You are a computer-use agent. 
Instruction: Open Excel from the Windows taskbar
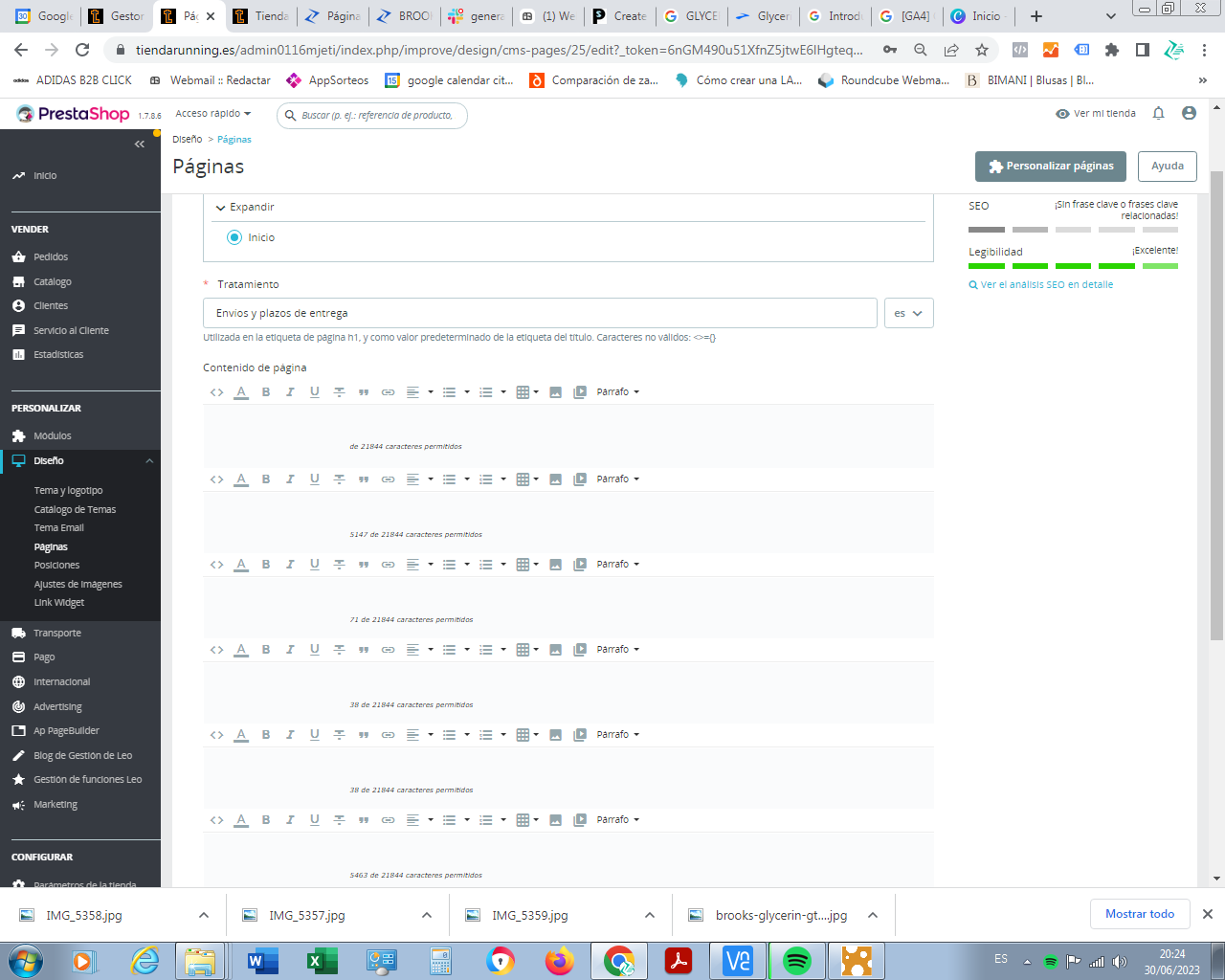(323, 960)
